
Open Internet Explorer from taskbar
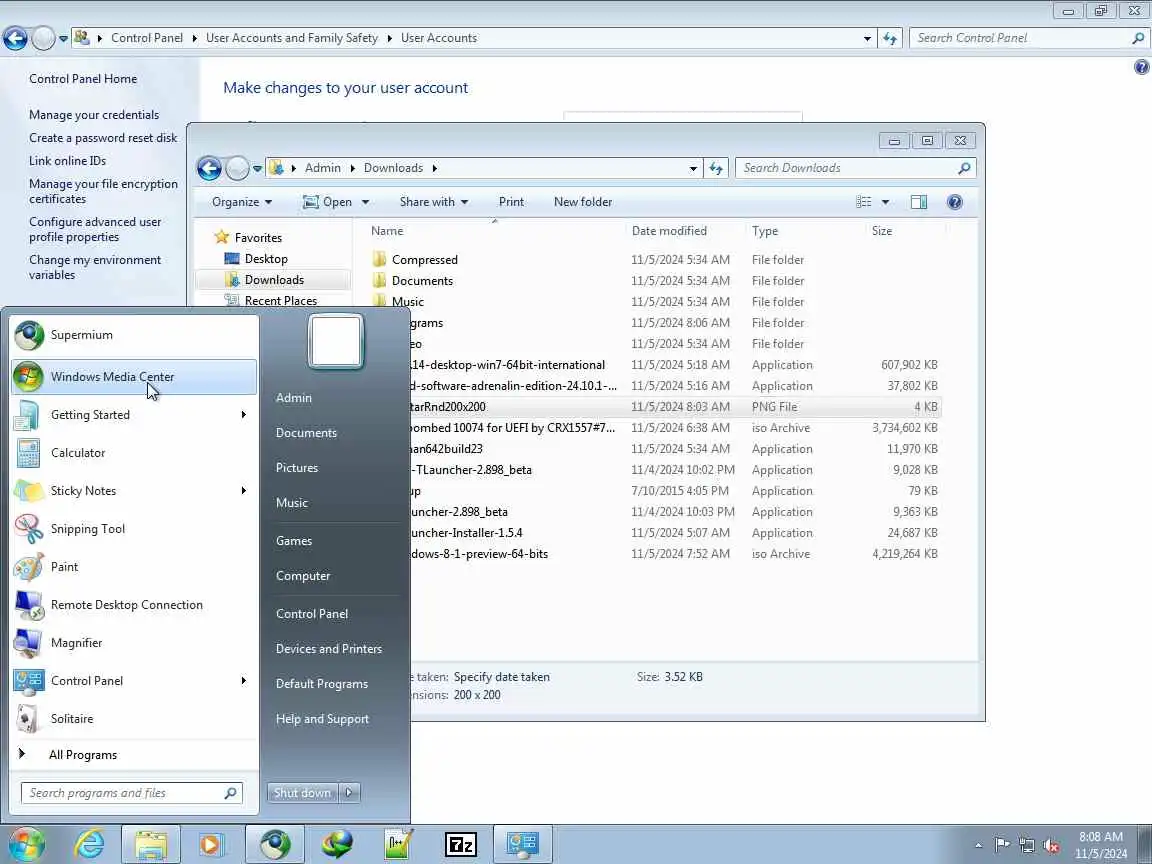click(x=89, y=845)
